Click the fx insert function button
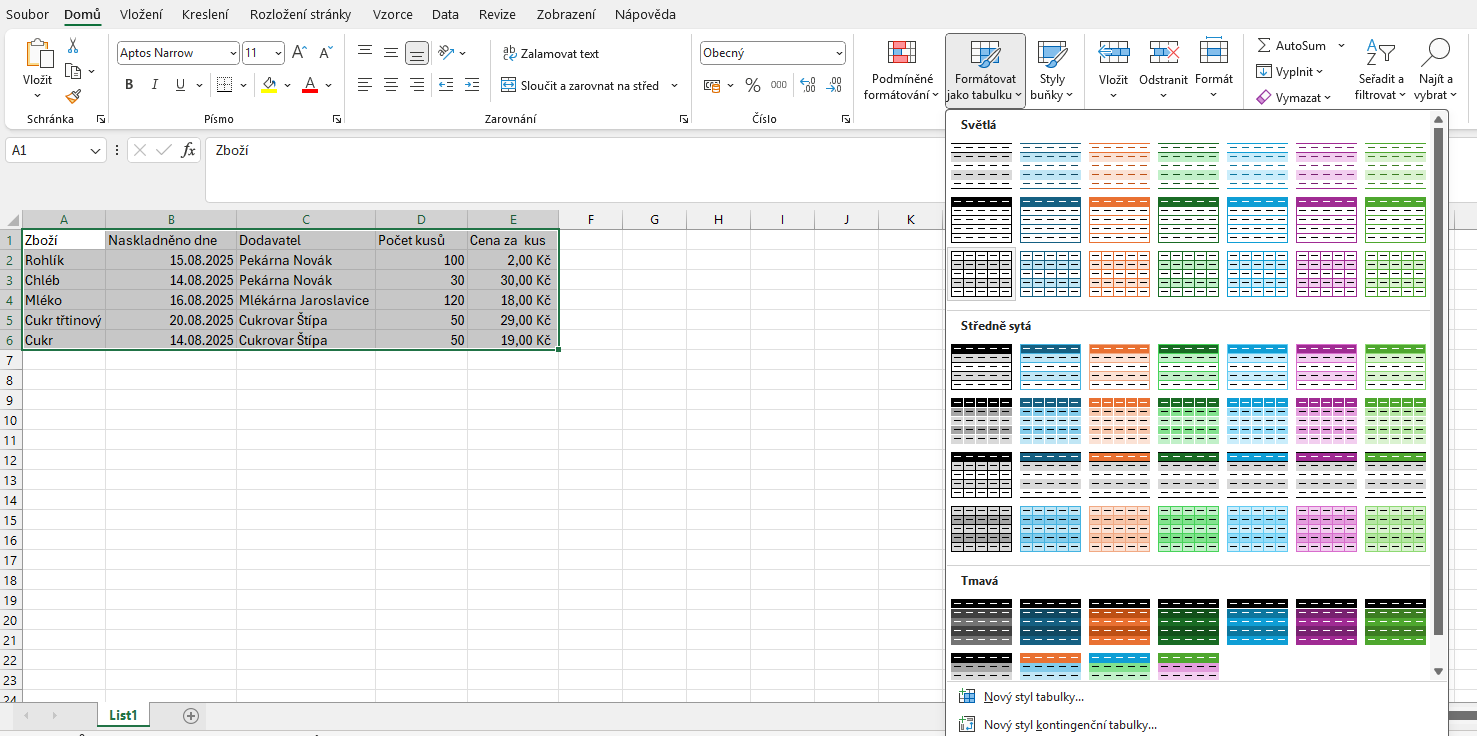 190,150
